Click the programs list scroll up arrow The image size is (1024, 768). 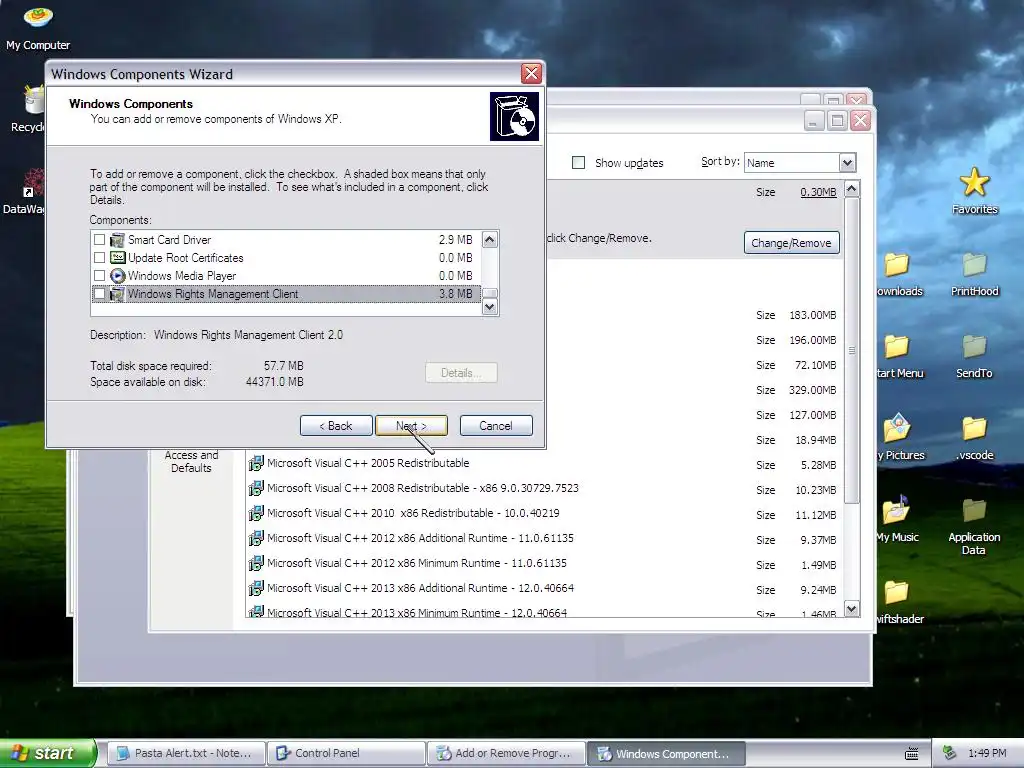852,189
